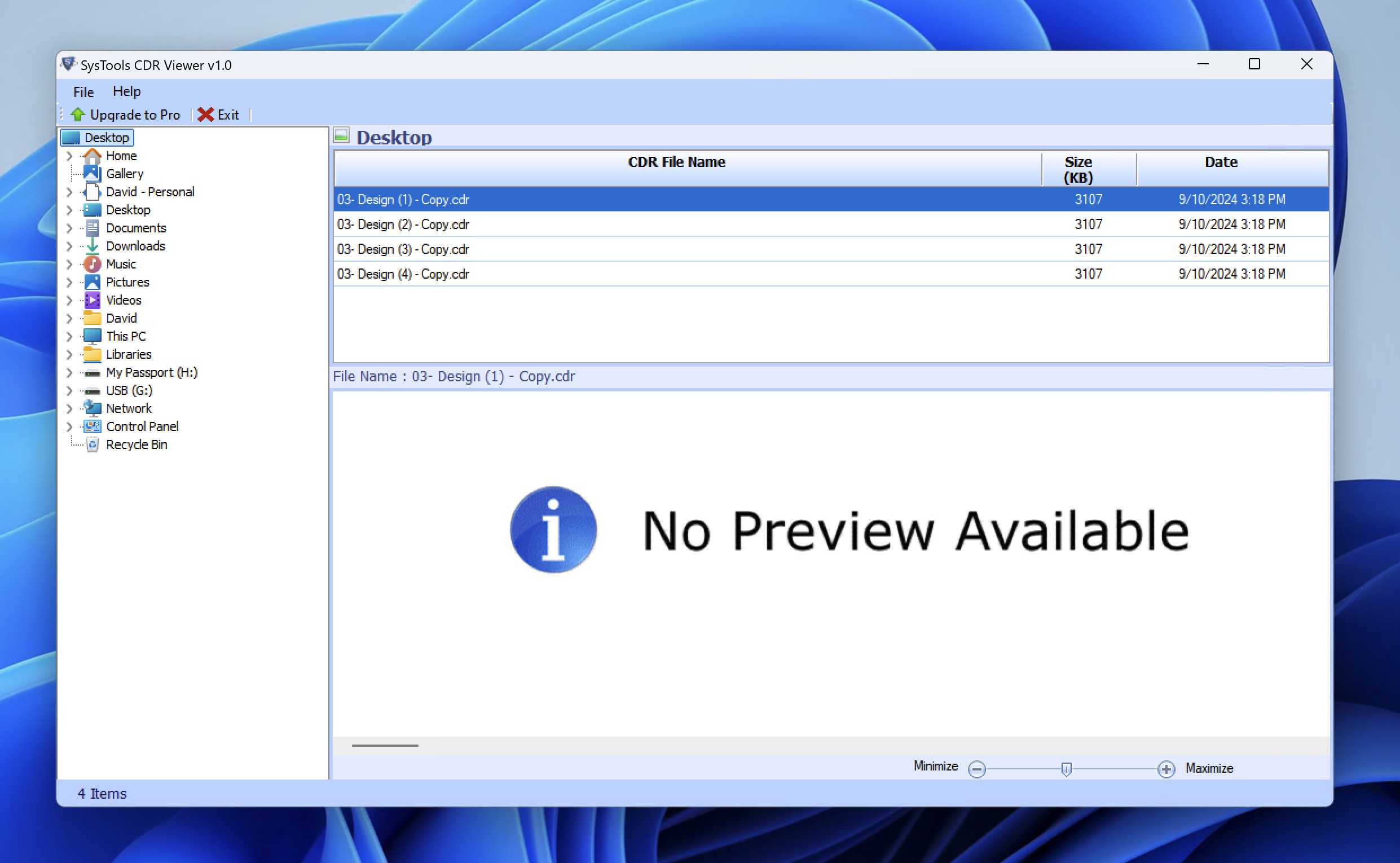Click the Maximize zoom label
Viewport: 1400px width, 863px height.
tap(1209, 768)
